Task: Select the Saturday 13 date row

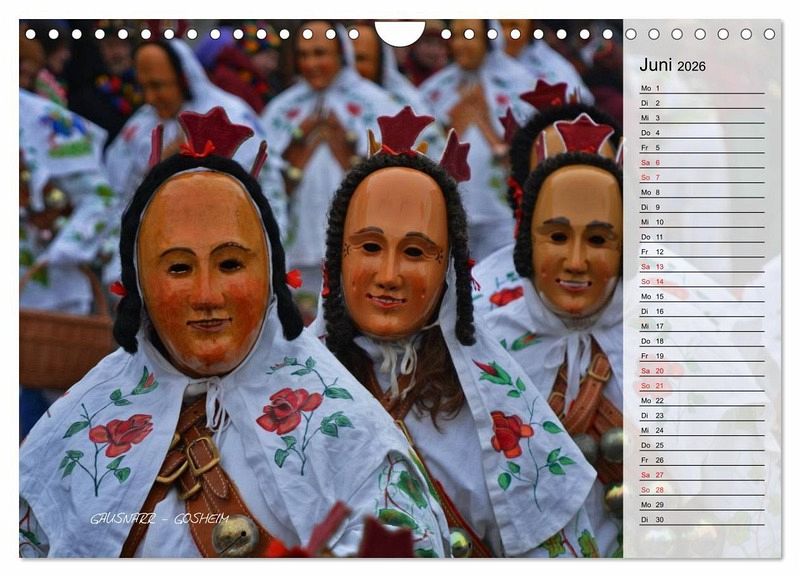Action: coord(700,266)
